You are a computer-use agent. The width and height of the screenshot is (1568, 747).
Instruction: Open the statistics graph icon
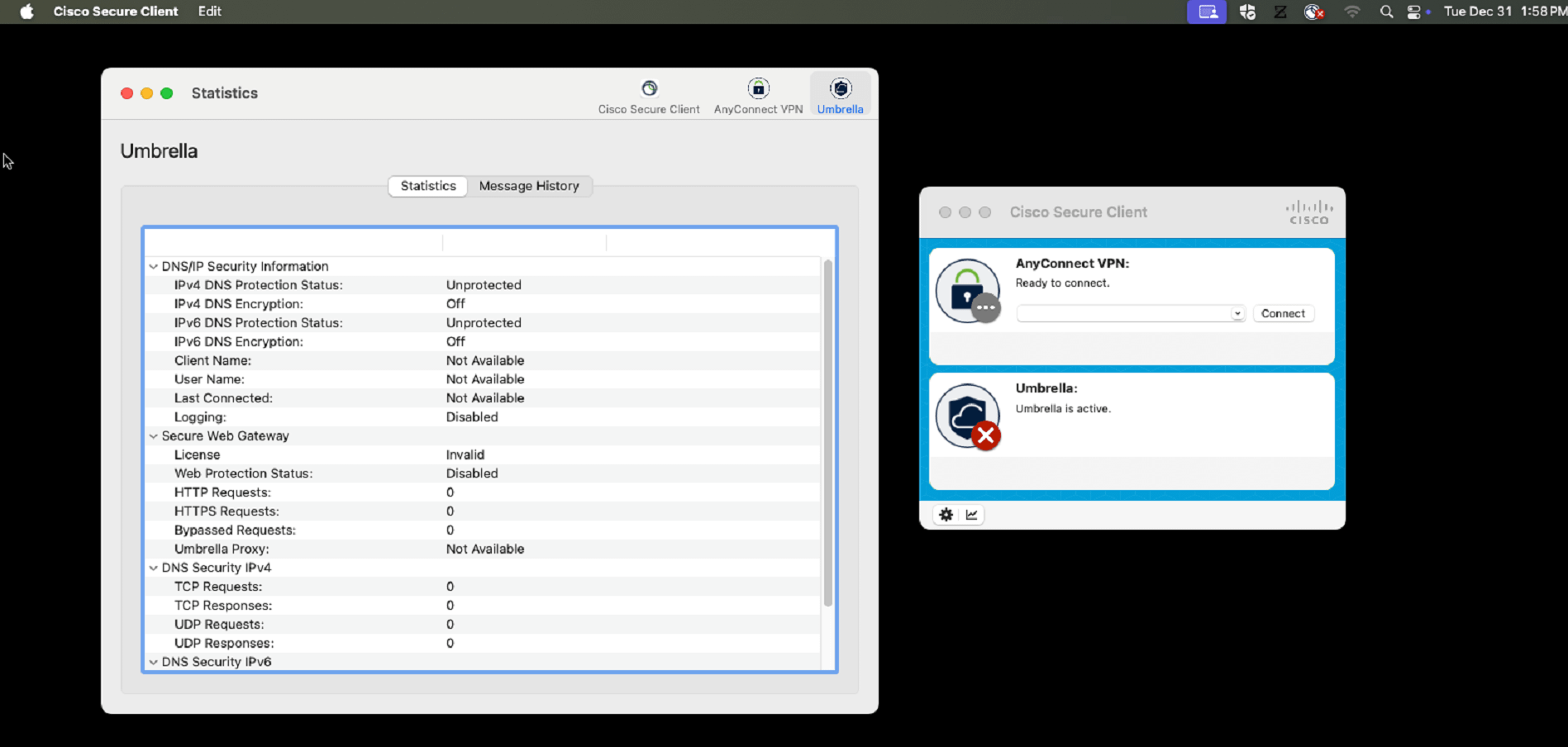[972, 515]
